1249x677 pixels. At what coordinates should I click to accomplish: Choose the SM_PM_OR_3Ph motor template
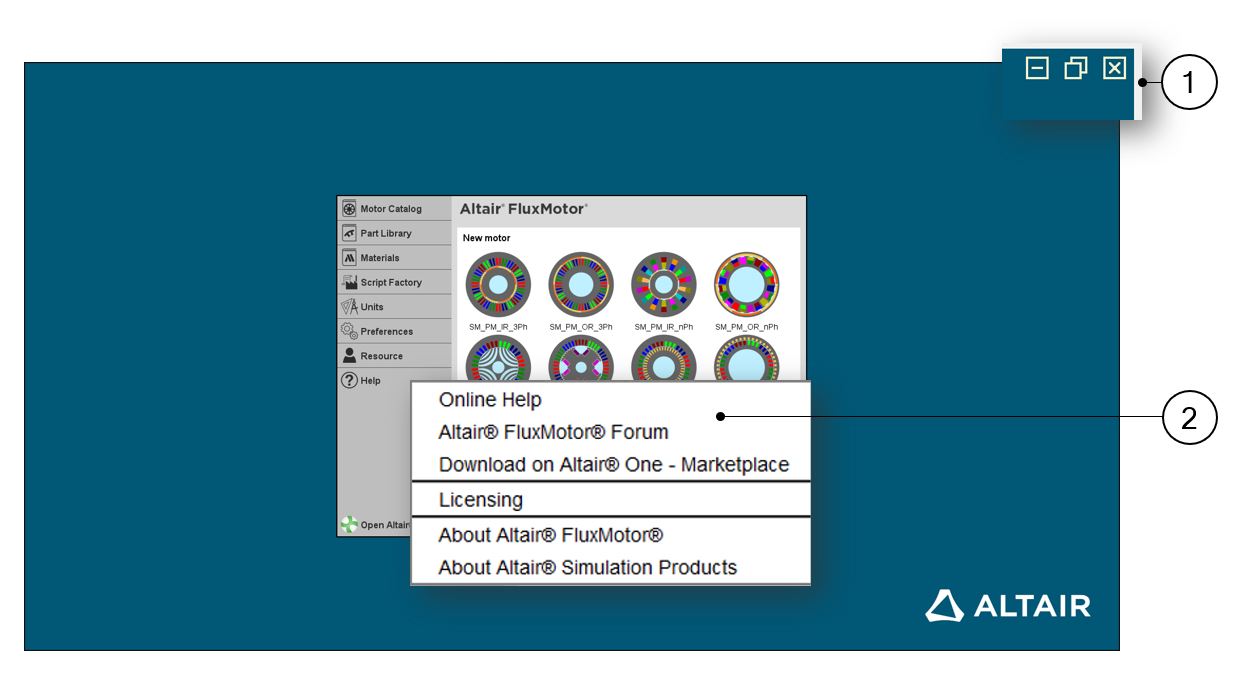[580, 284]
